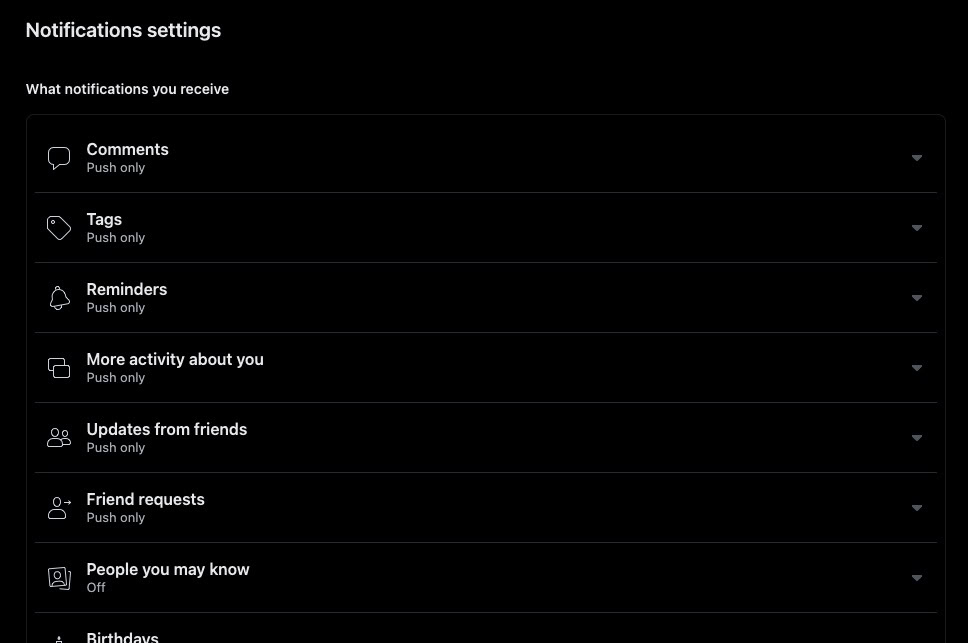Screen dimensions: 968x643
Task: Click the Friend requests person icon
Action: 59,508
